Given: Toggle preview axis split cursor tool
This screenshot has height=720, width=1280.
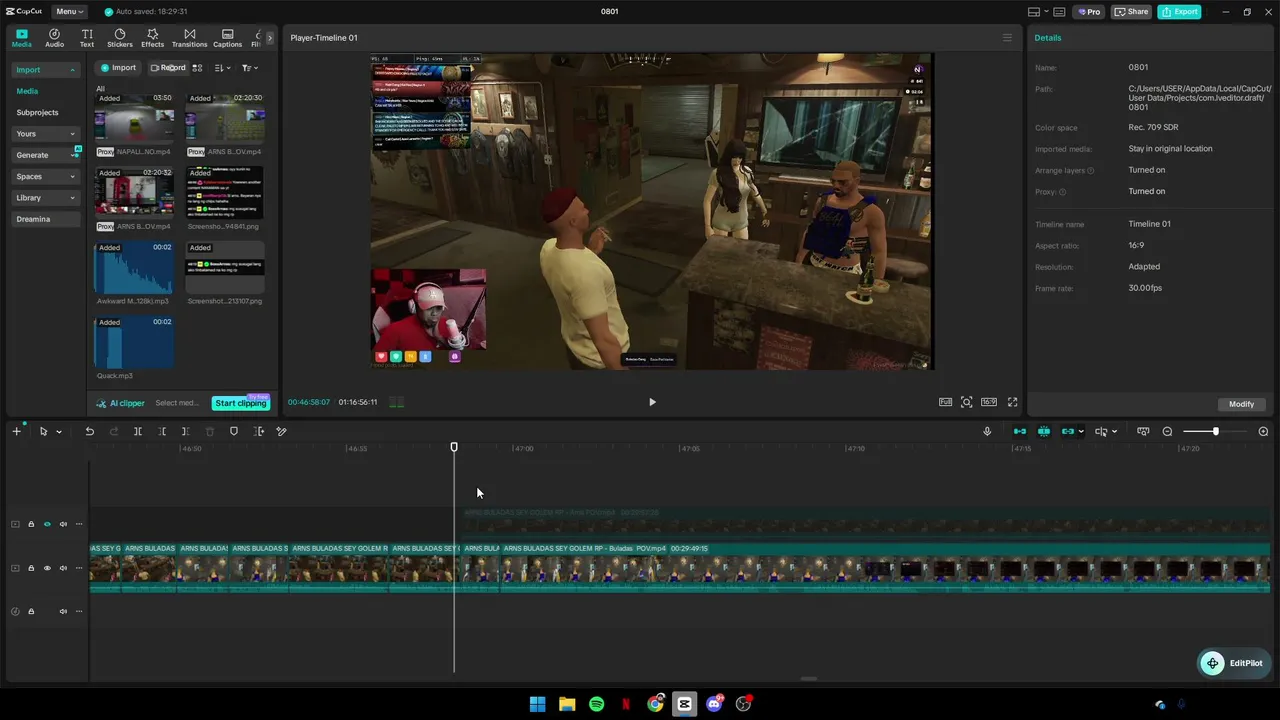Looking at the screenshot, I should pos(1101,431).
